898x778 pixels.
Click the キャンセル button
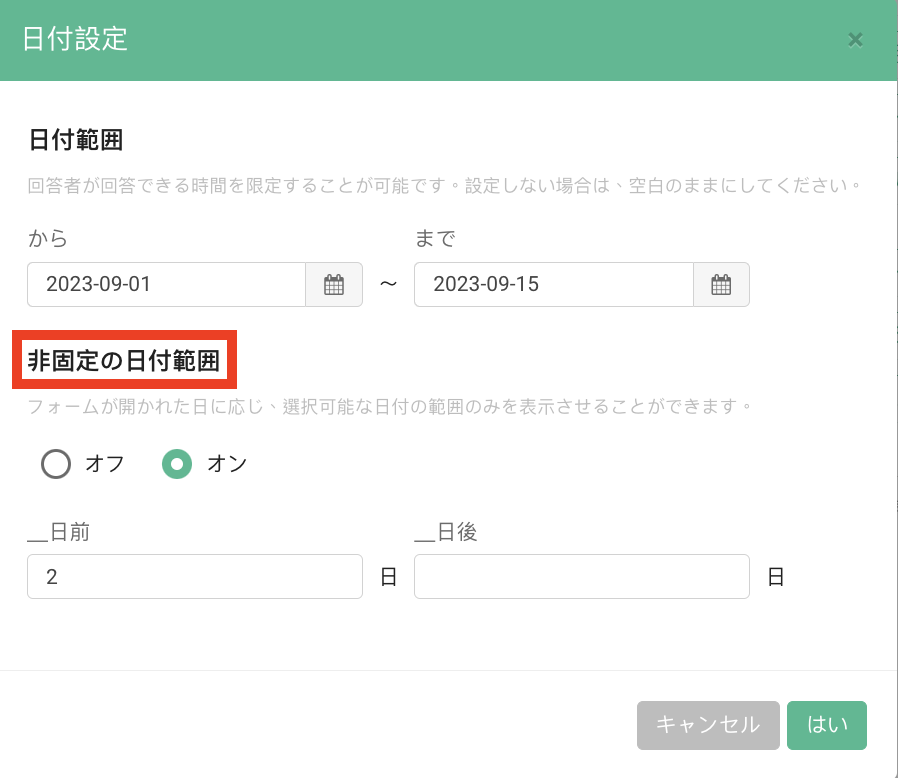pos(708,725)
